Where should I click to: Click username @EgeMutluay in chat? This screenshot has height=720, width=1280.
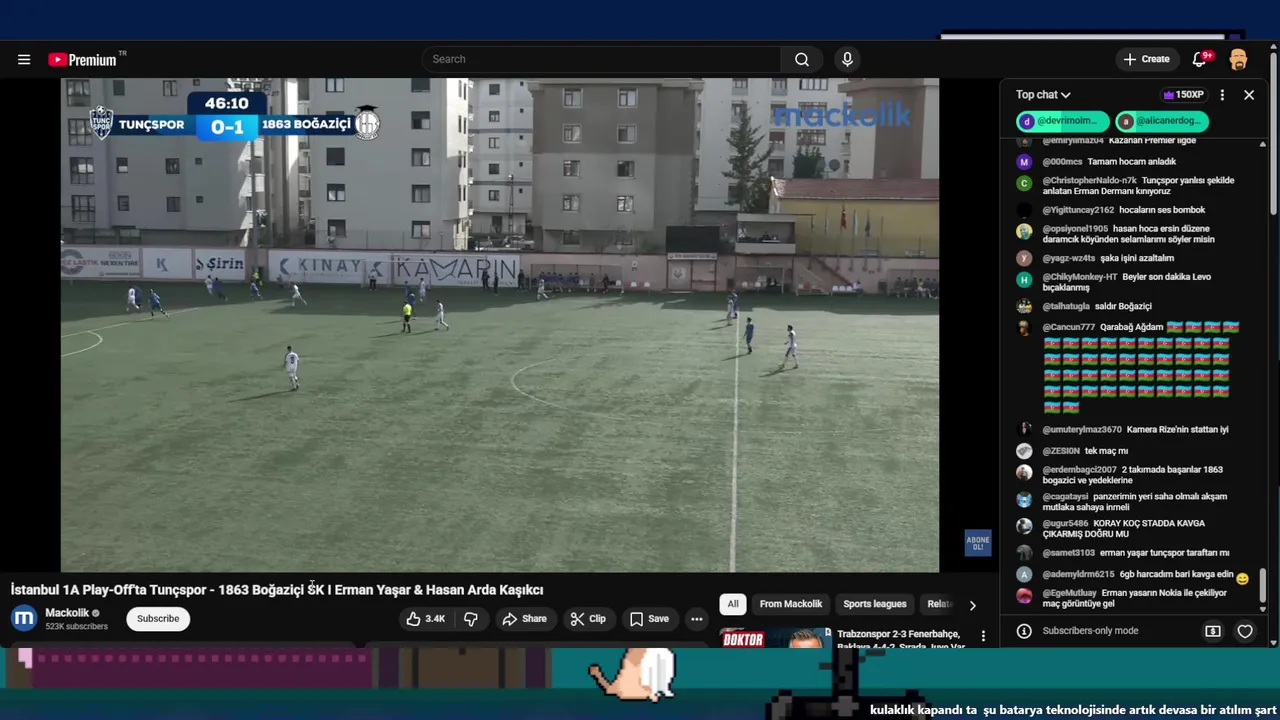1069,593
